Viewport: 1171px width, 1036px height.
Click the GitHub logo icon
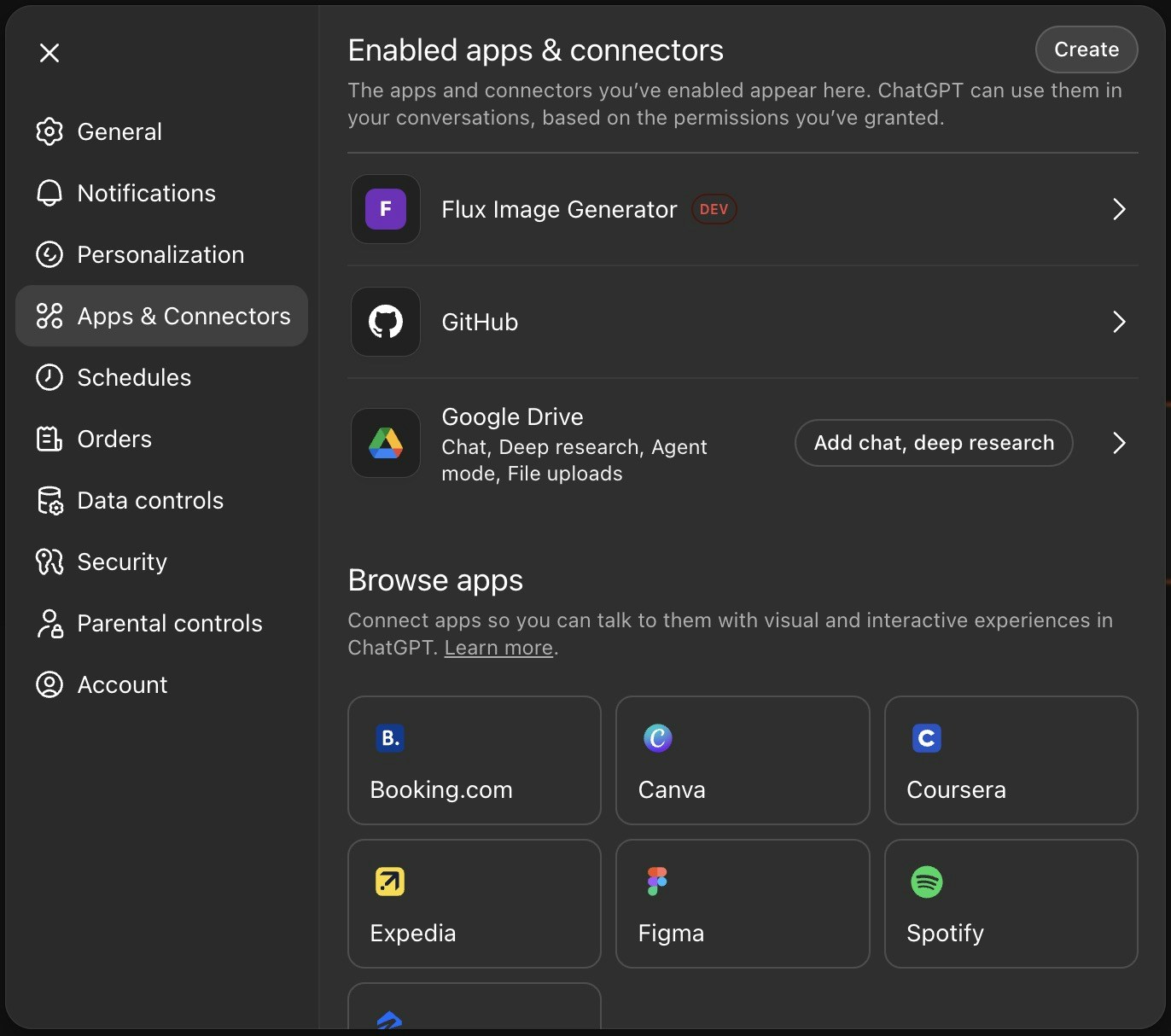[385, 322]
